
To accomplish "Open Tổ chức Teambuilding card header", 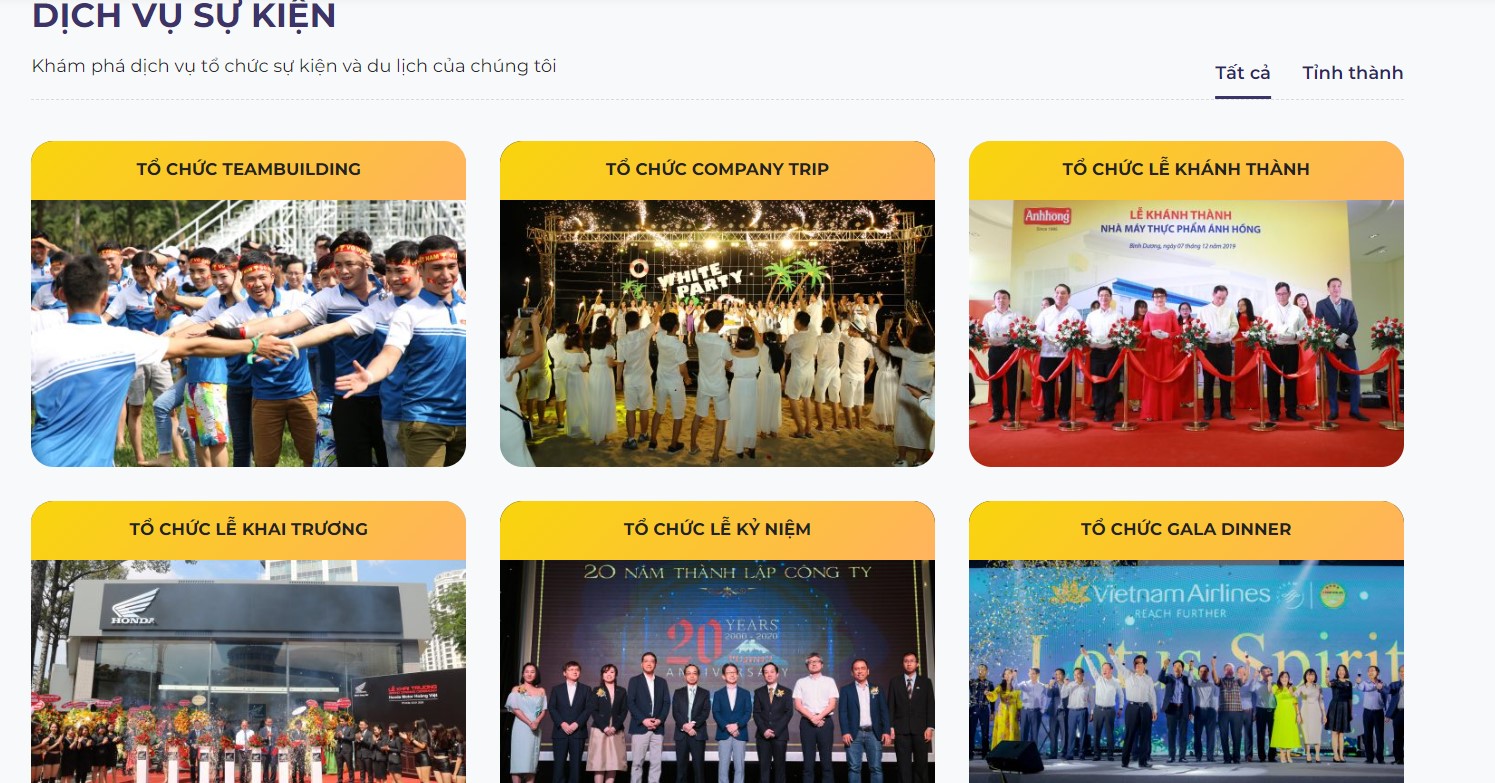I will [248, 170].
